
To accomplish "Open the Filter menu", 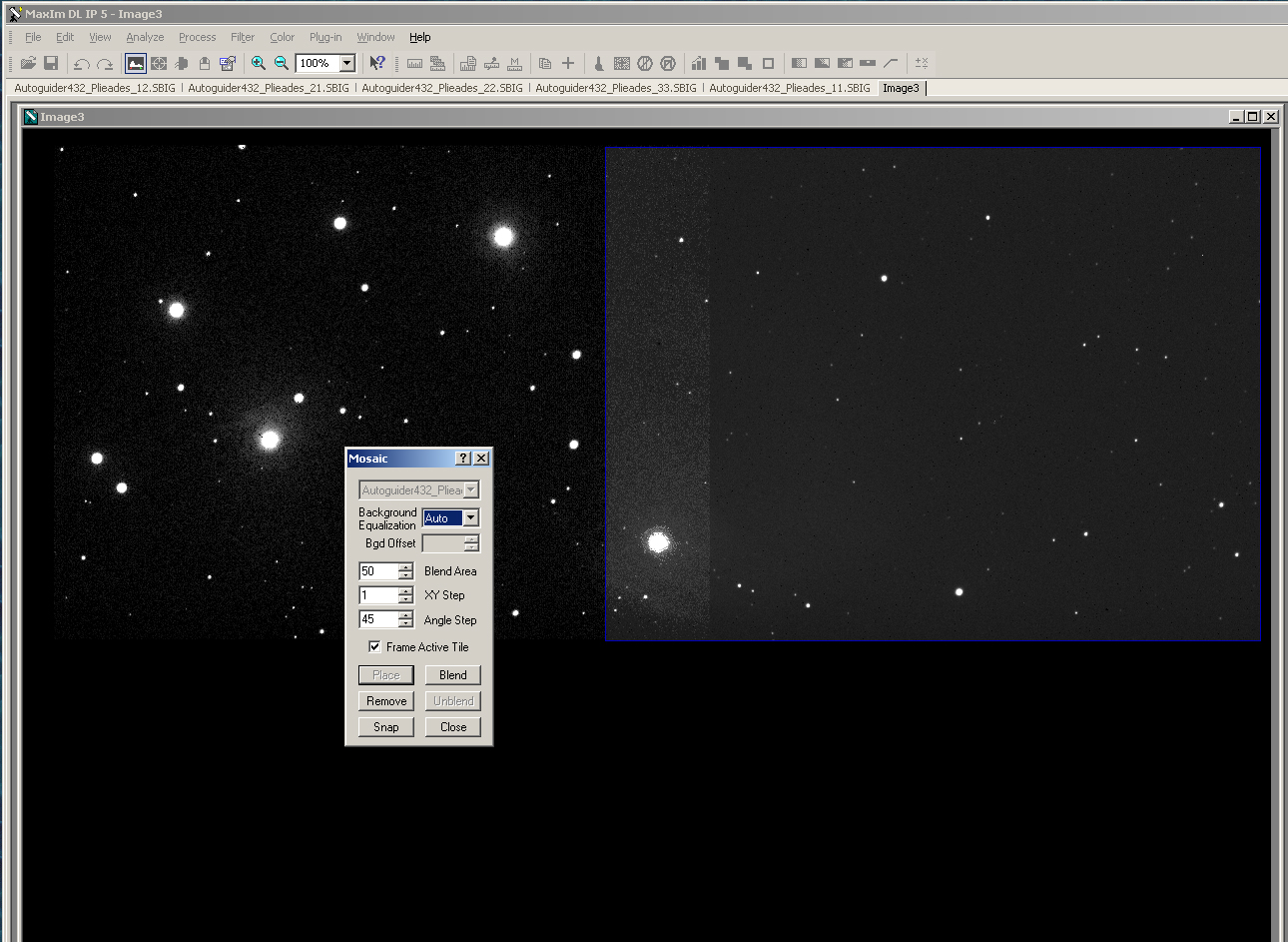I will point(243,37).
